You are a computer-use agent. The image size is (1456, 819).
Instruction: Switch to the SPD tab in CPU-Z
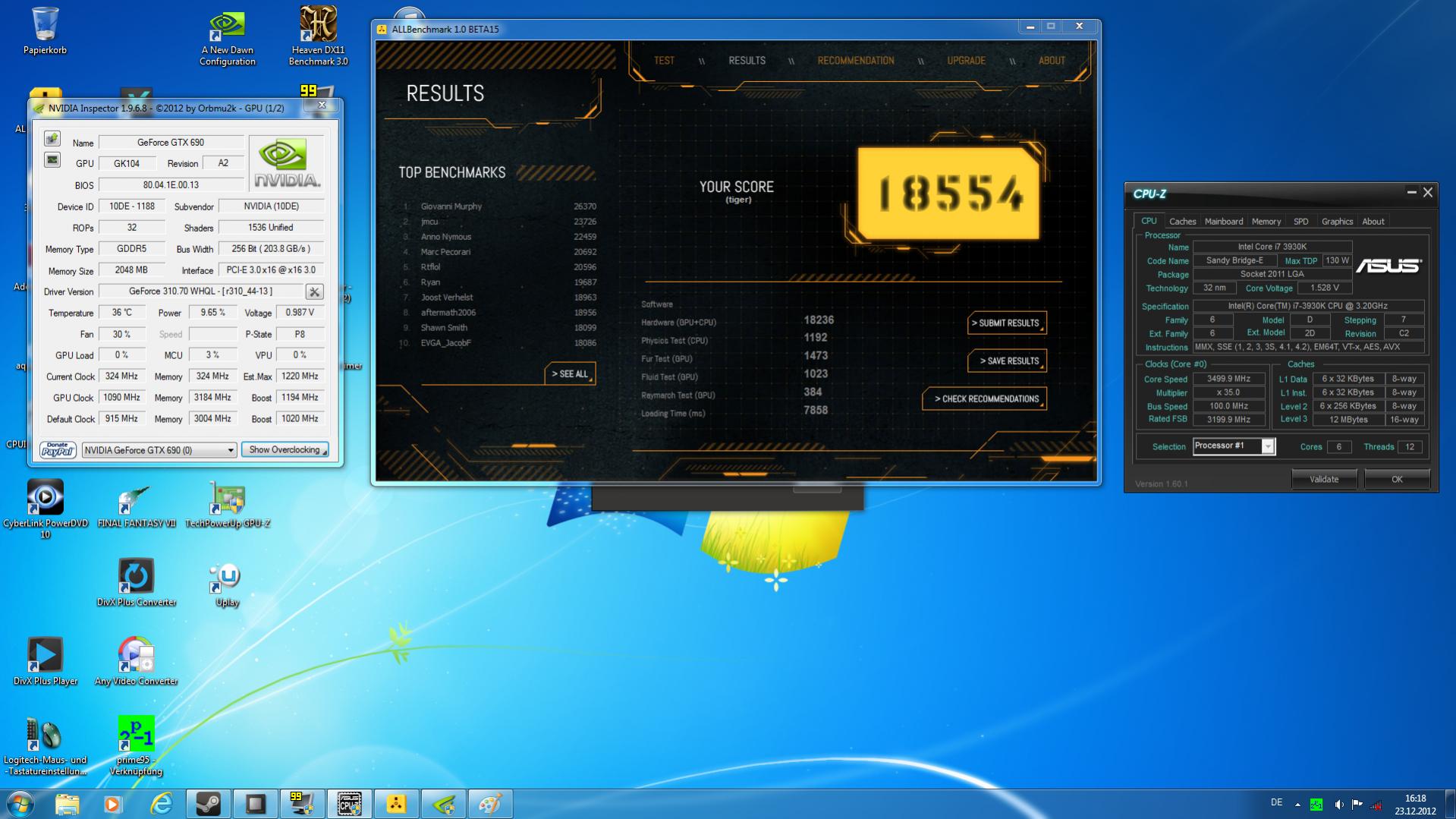coord(1300,222)
